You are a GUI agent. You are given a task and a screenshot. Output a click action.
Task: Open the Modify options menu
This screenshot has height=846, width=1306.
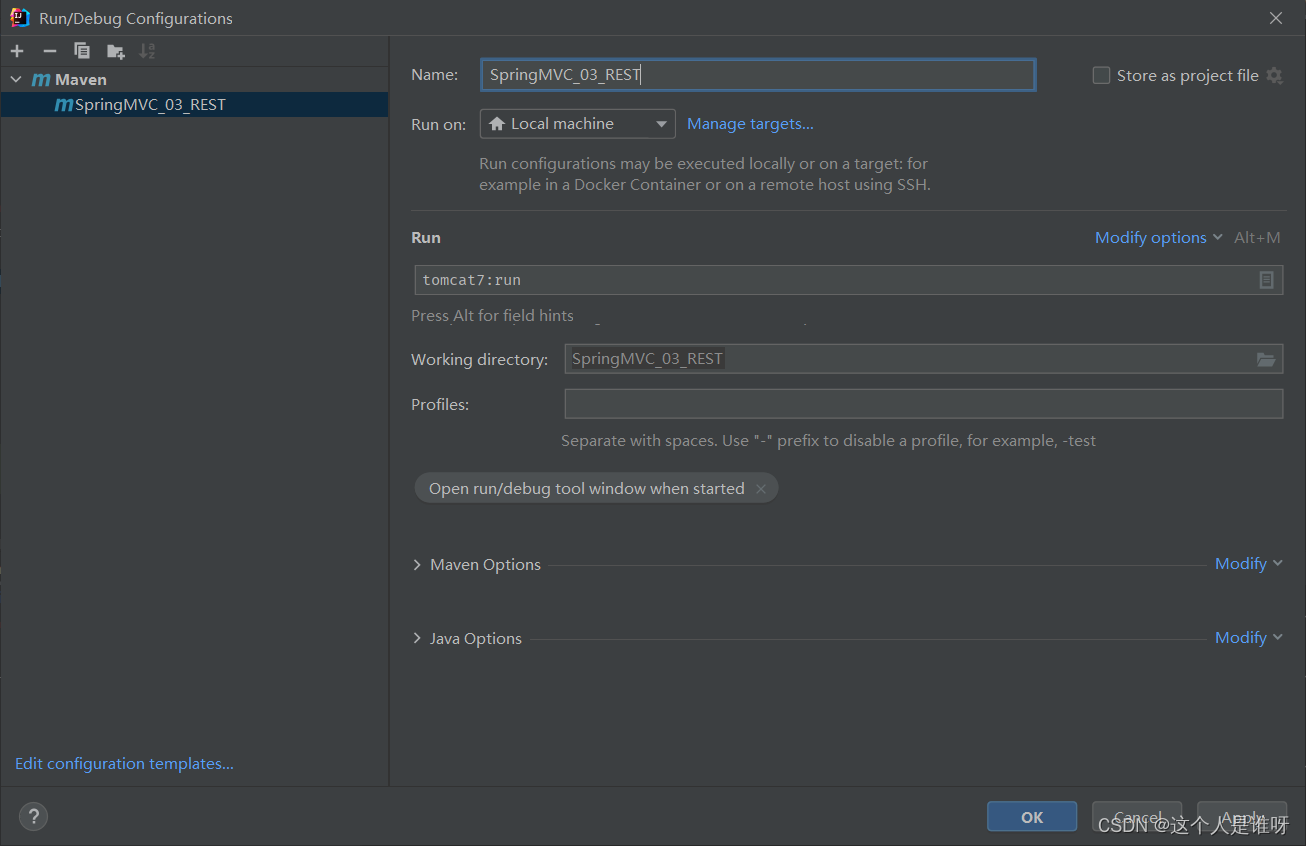(x=1158, y=238)
